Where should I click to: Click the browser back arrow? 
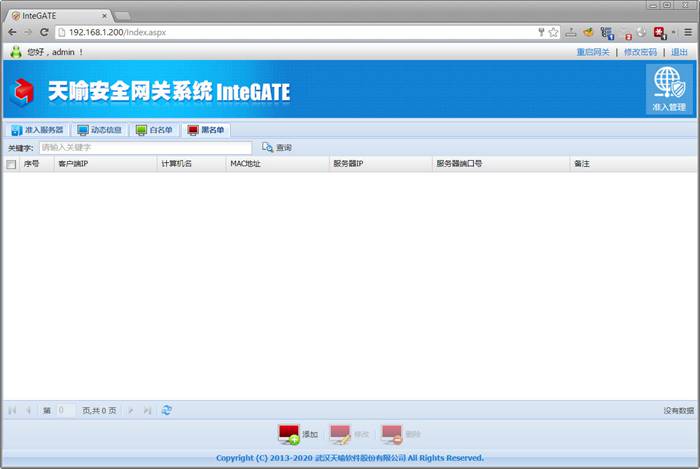pos(12,32)
